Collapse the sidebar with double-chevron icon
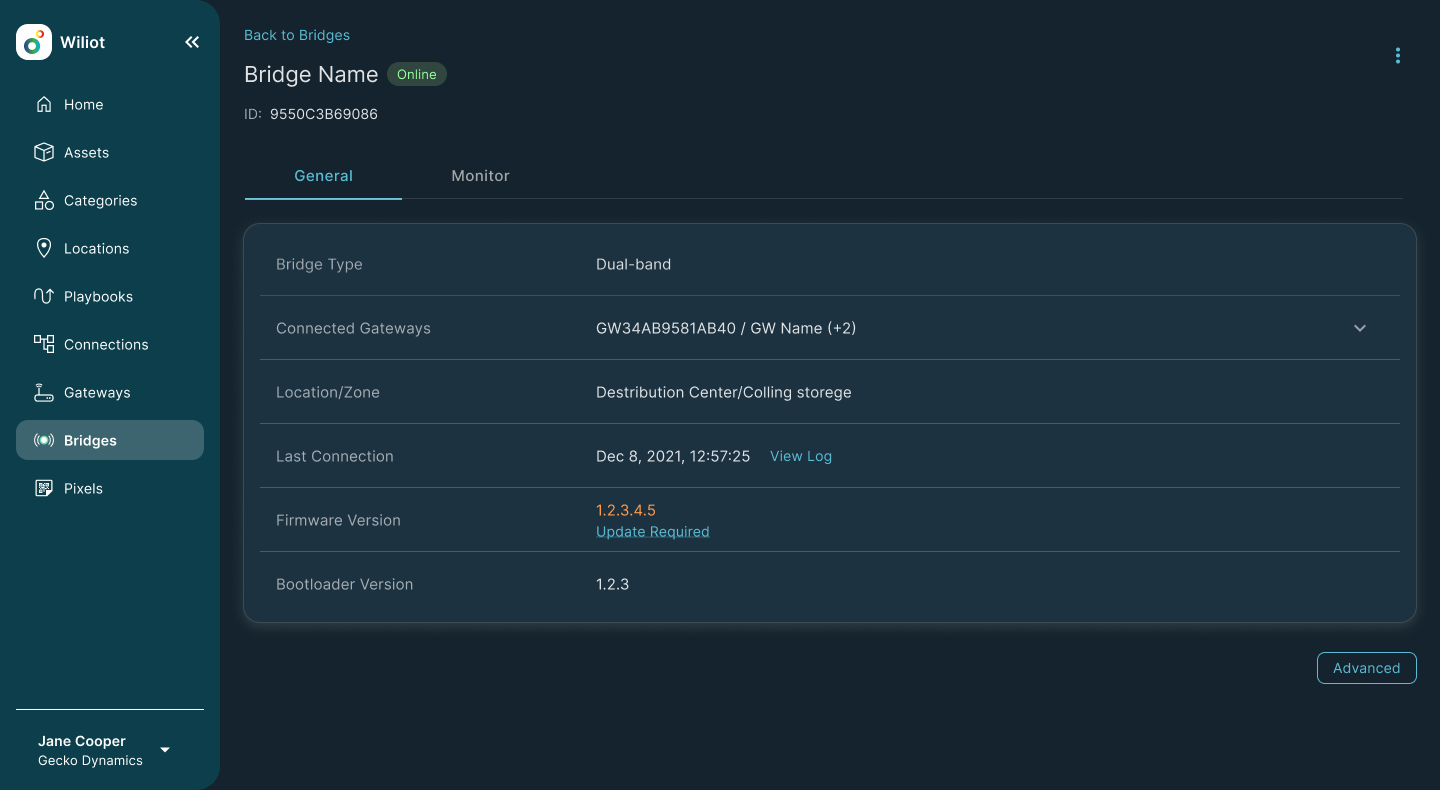 pyautogui.click(x=192, y=42)
